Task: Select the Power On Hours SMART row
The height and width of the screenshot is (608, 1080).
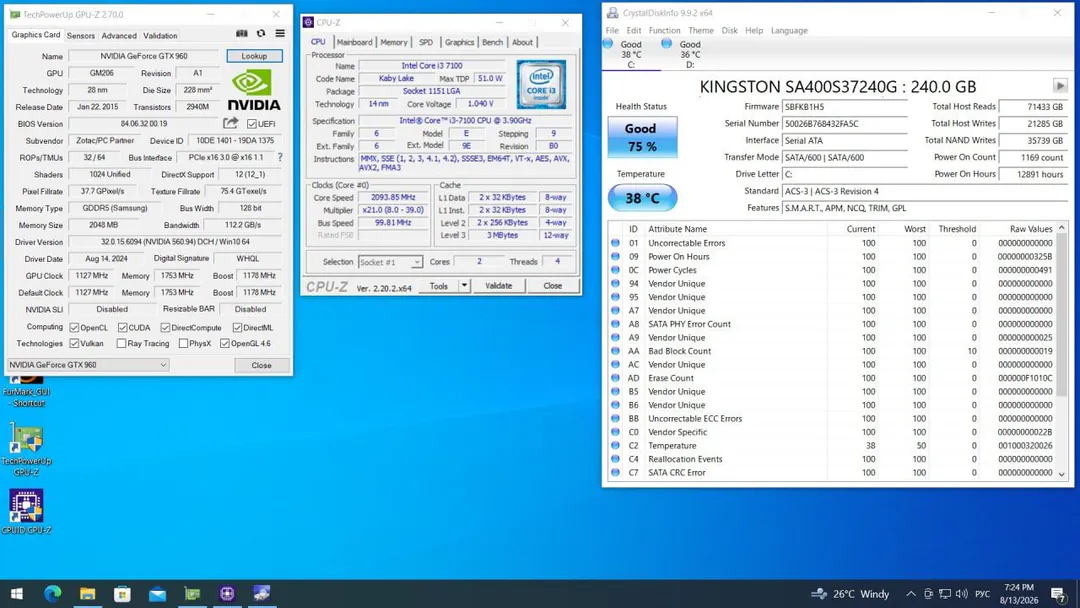Action: [833, 256]
